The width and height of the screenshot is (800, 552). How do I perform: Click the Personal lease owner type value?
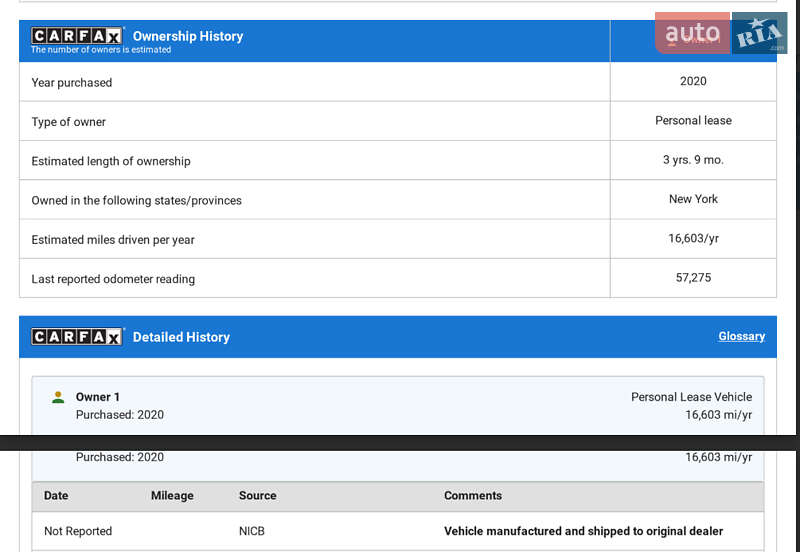pos(693,120)
